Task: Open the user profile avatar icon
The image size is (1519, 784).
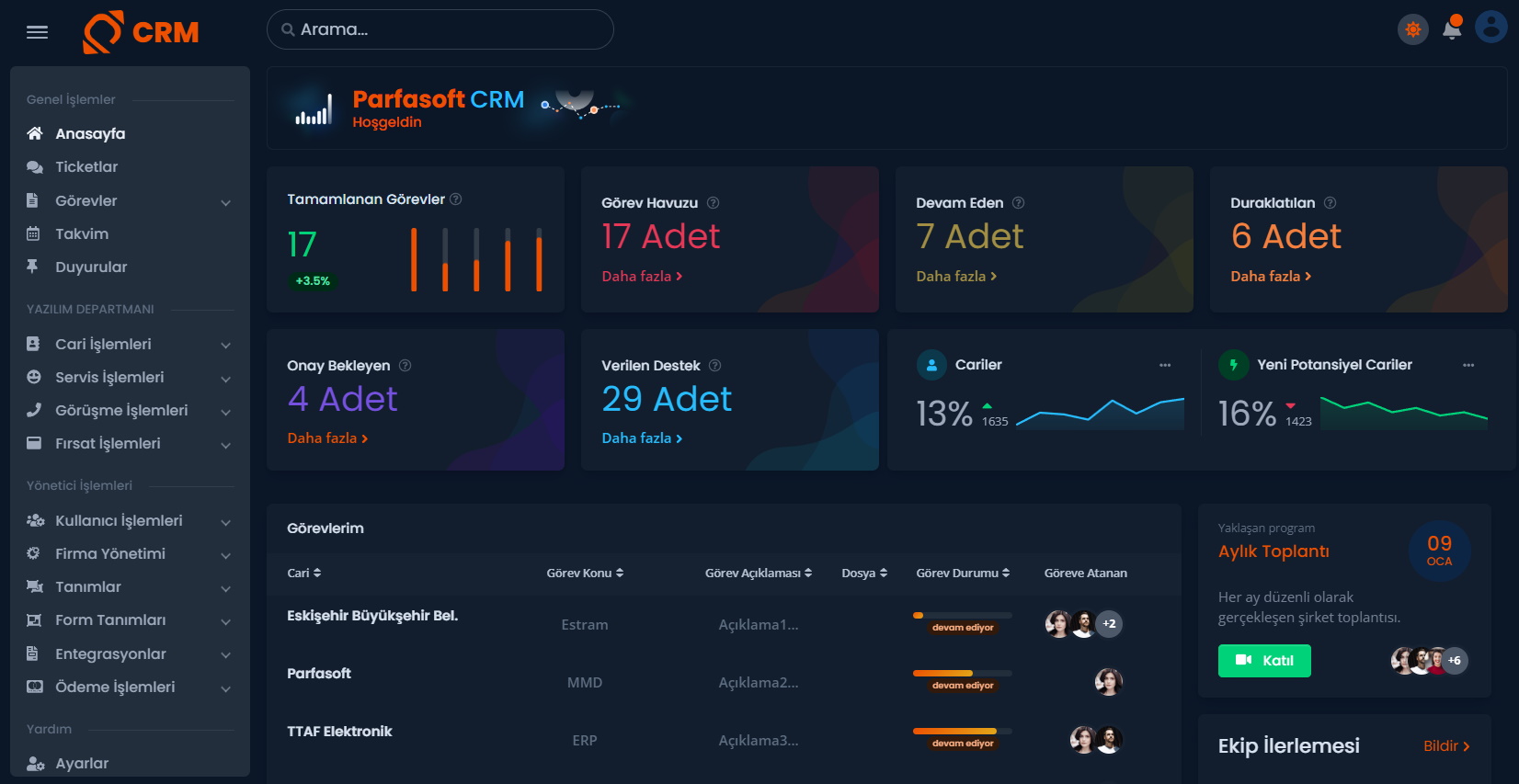Action: 1490,28
